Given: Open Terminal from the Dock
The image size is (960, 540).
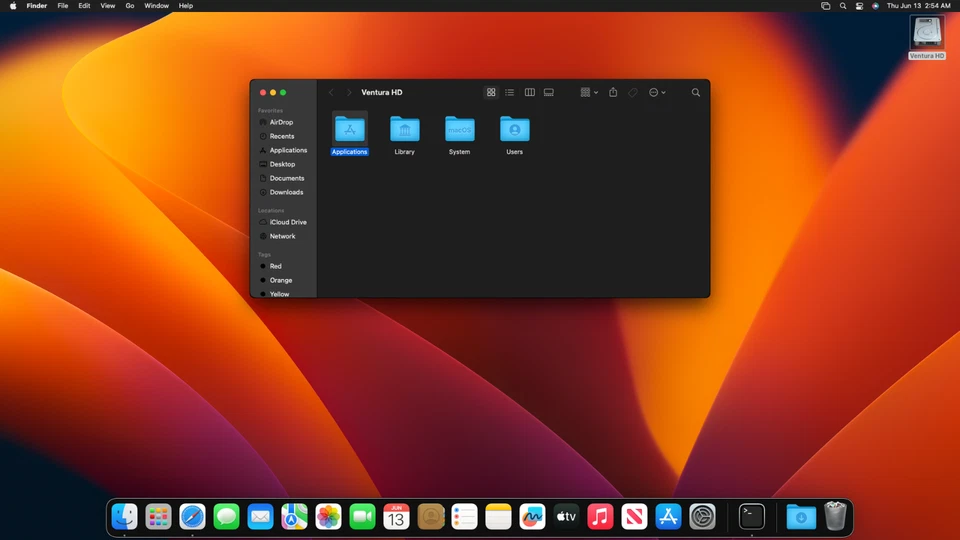Looking at the screenshot, I should coord(752,517).
